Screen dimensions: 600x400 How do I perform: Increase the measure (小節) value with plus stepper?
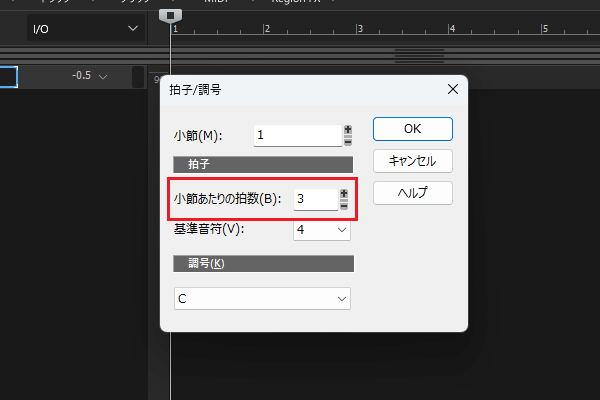[348, 129]
